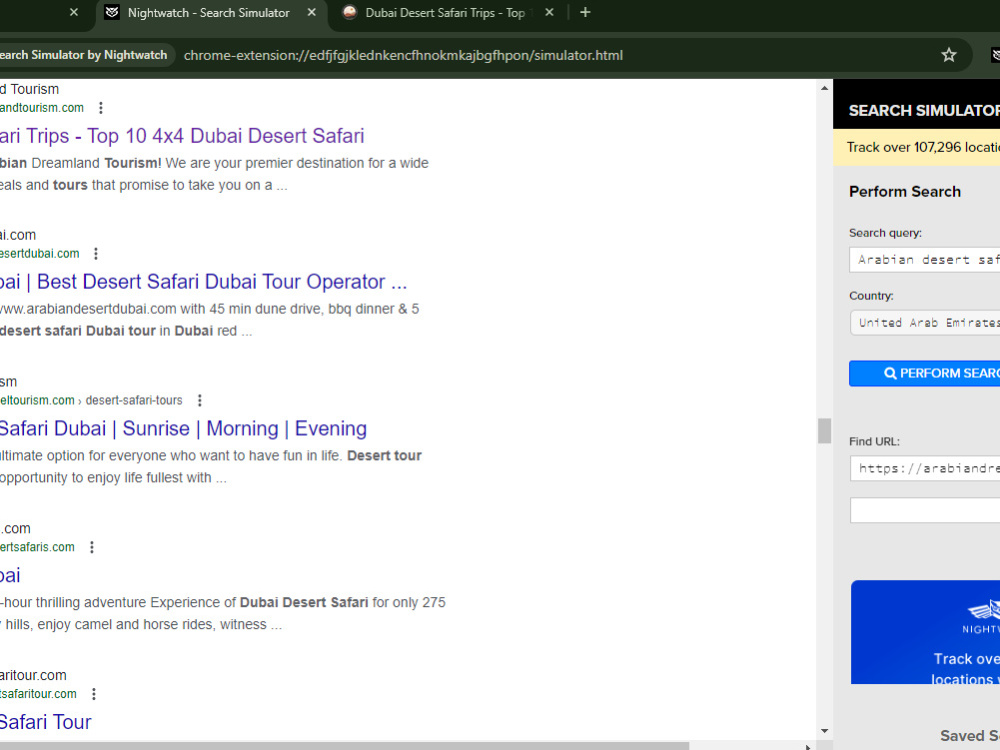The width and height of the screenshot is (1000, 750).
Task: Click the Search query input field
Action: [925, 260]
